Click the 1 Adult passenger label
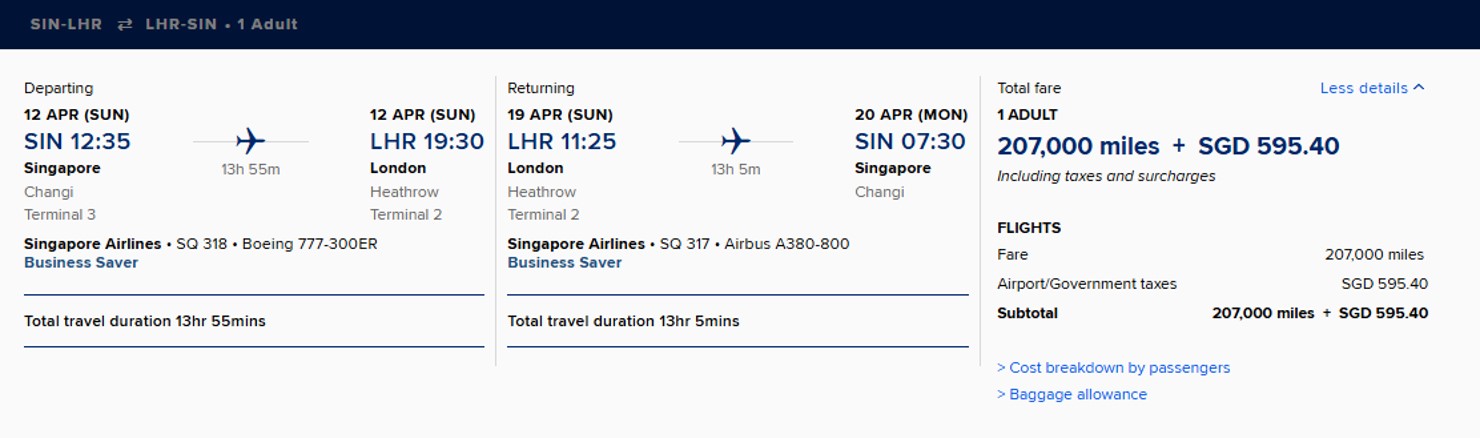Image resolution: width=1480 pixels, height=438 pixels. pyautogui.click(x=267, y=24)
